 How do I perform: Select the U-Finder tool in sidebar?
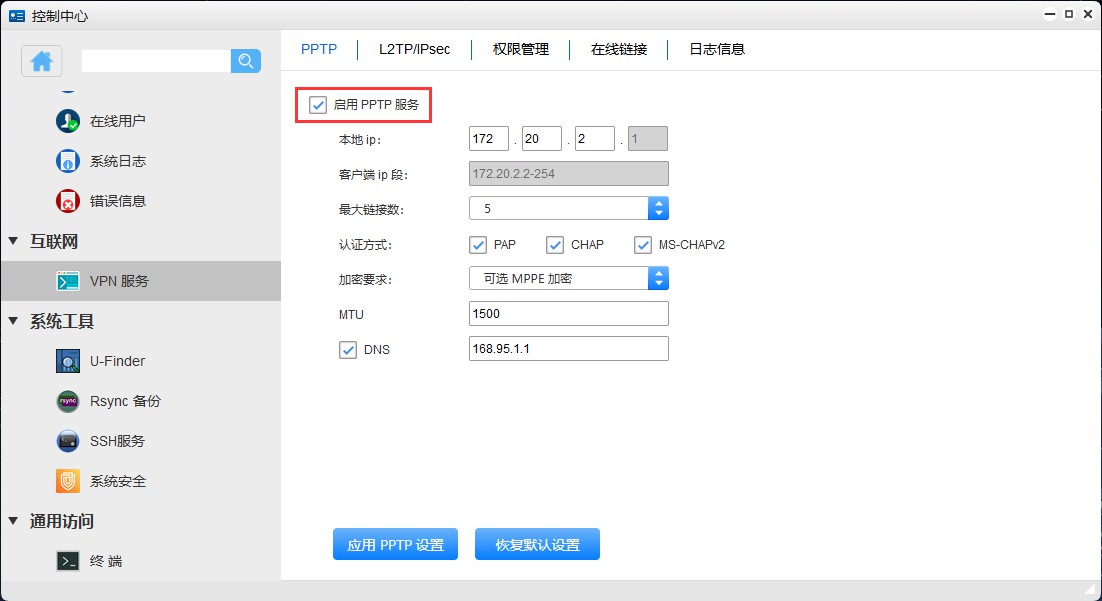click(117, 361)
